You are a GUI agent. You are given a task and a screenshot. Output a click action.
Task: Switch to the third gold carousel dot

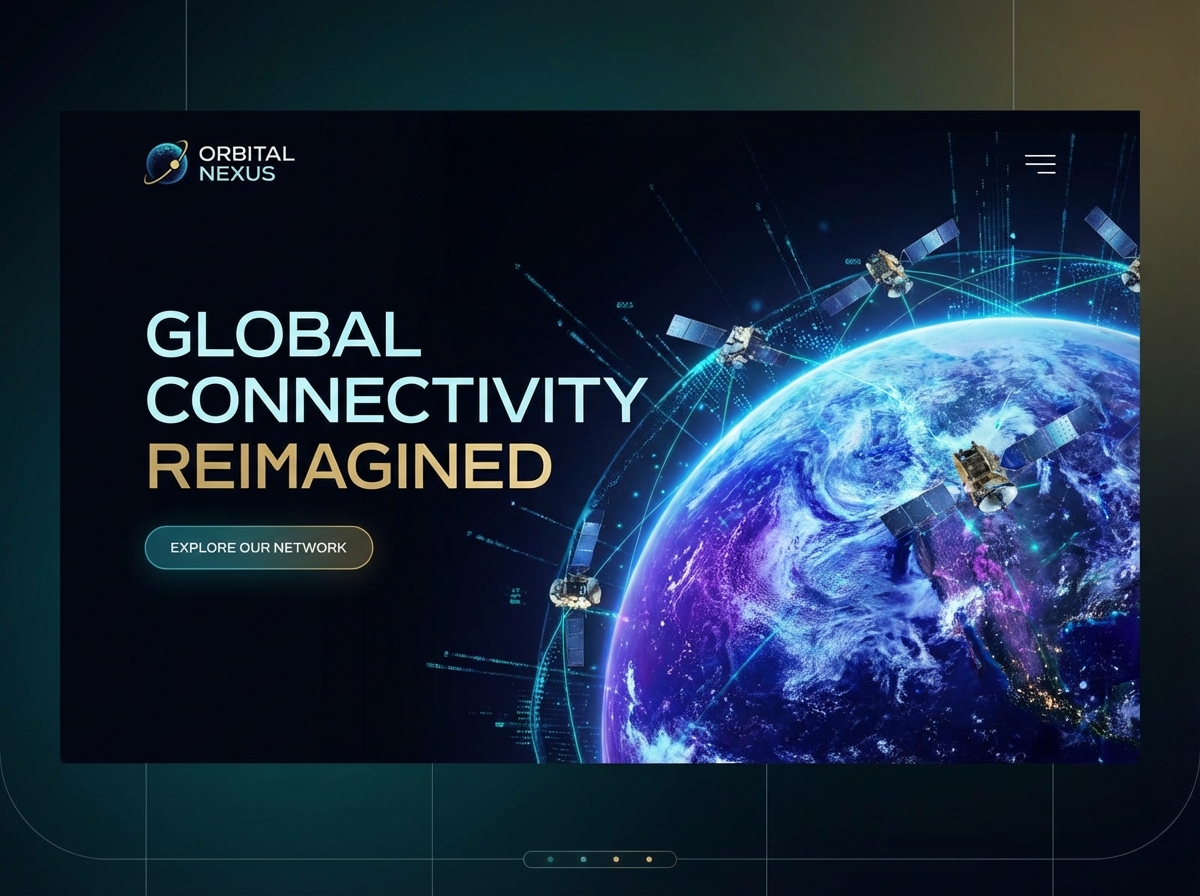(616, 859)
